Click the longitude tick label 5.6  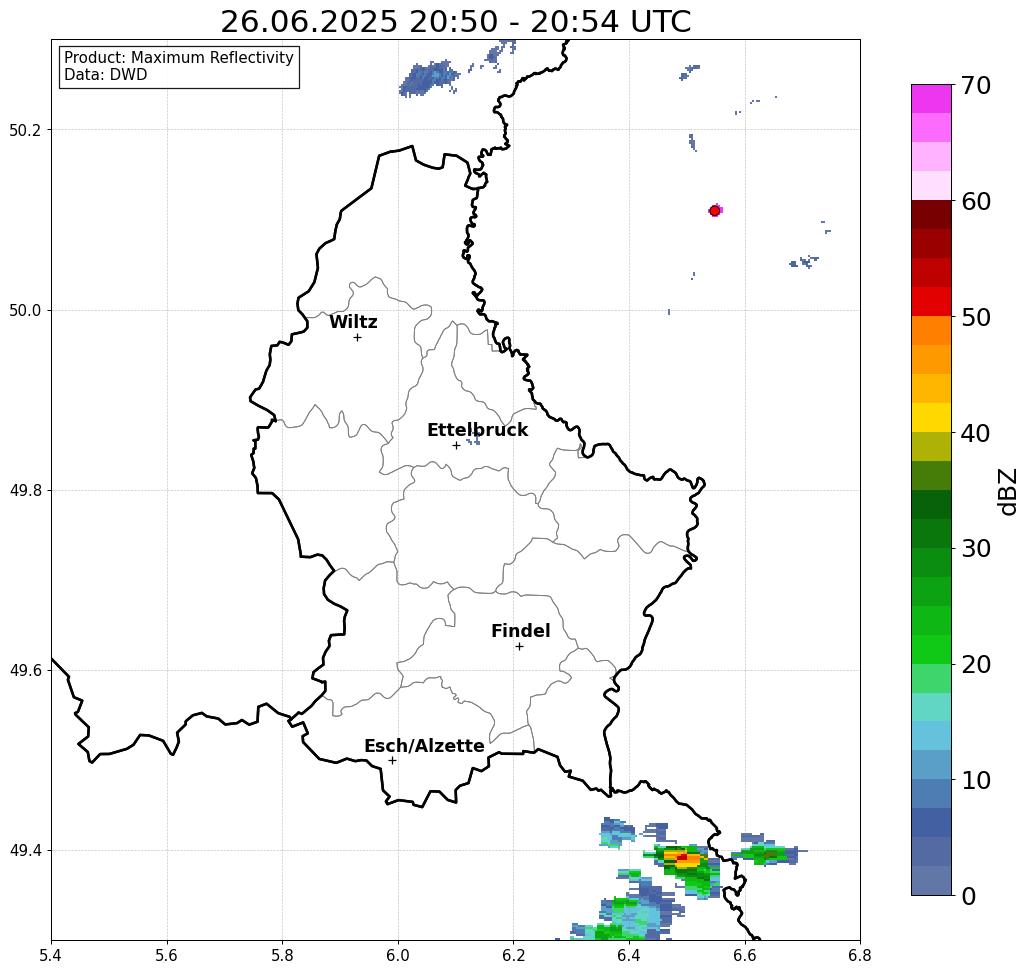167,955
